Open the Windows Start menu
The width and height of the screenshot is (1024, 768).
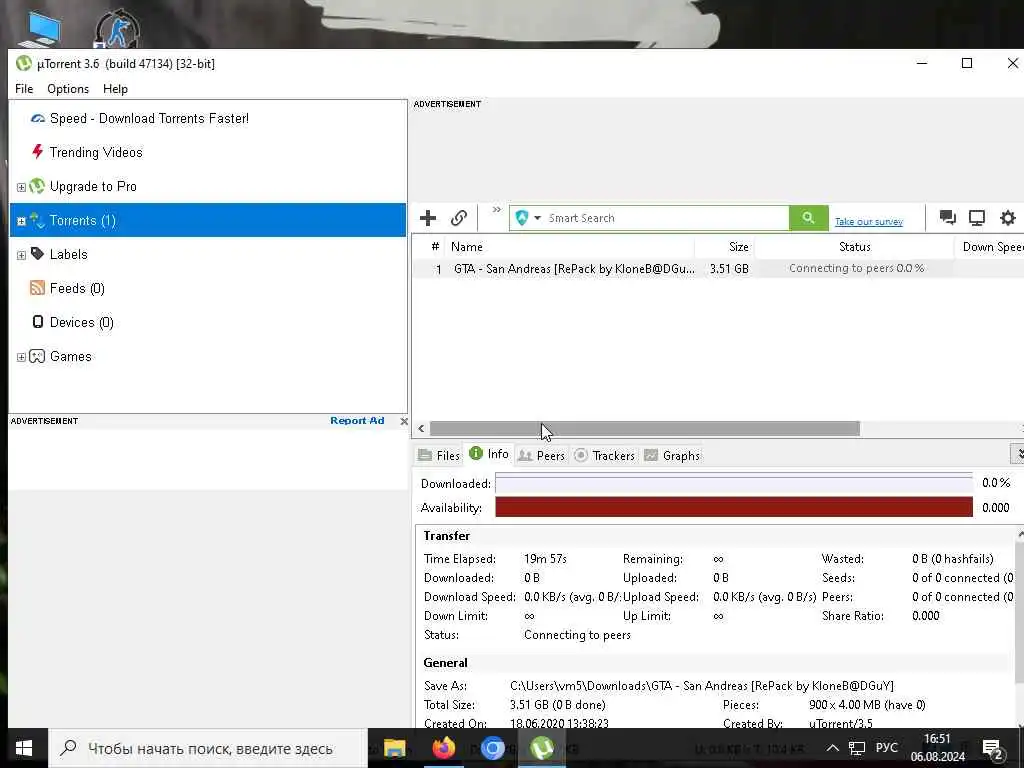pyautogui.click(x=24, y=748)
